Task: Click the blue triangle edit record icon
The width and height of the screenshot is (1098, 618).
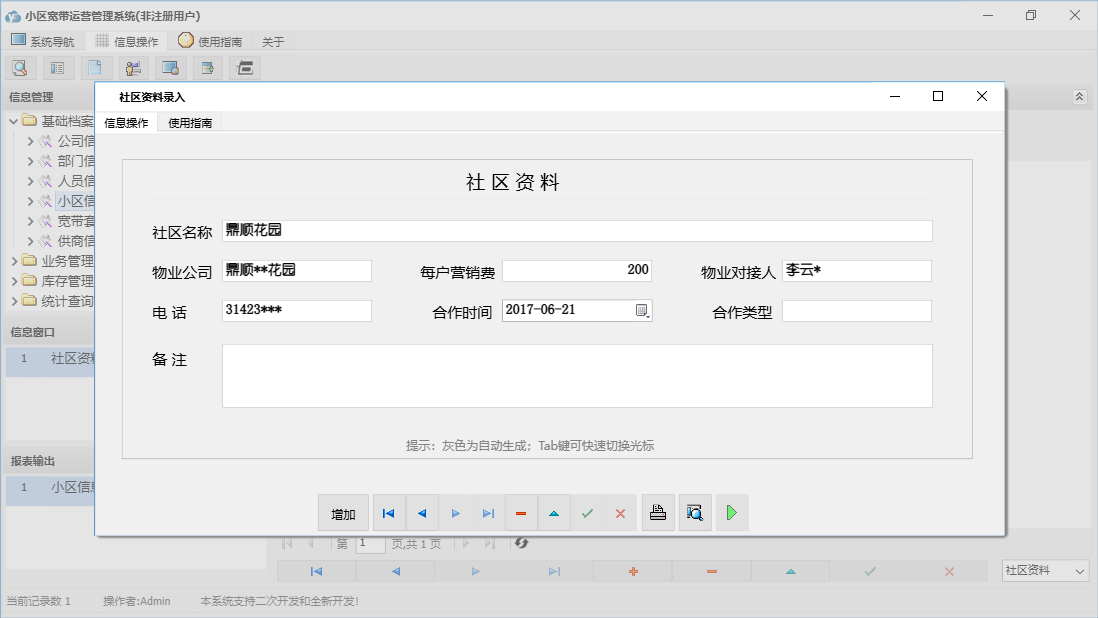Action: (554, 512)
